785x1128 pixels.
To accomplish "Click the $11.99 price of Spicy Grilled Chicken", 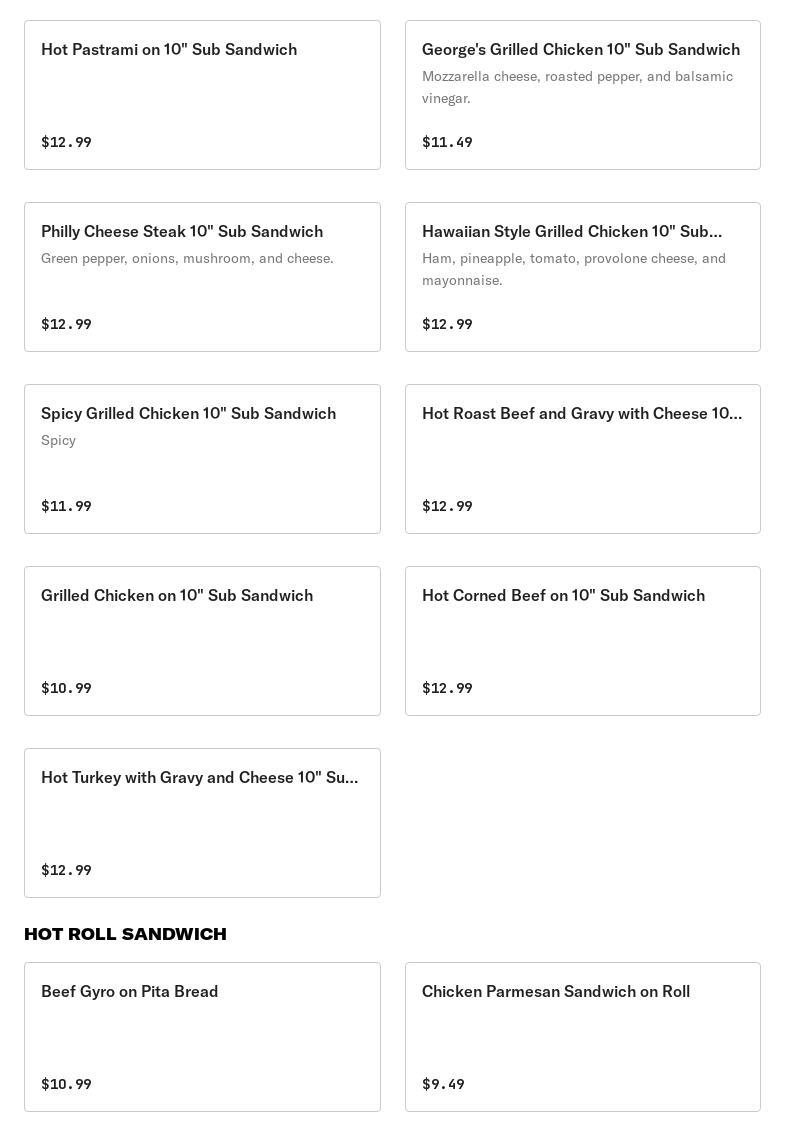I will [66, 506].
